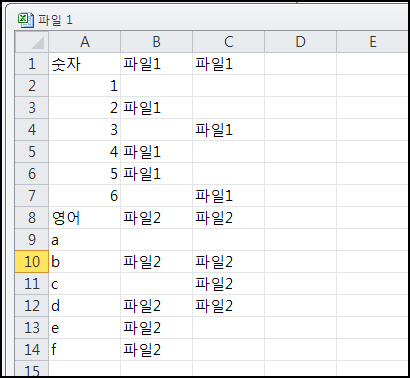Select row 11 header
Image resolution: width=410 pixels, height=378 pixels.
point(32,284)
